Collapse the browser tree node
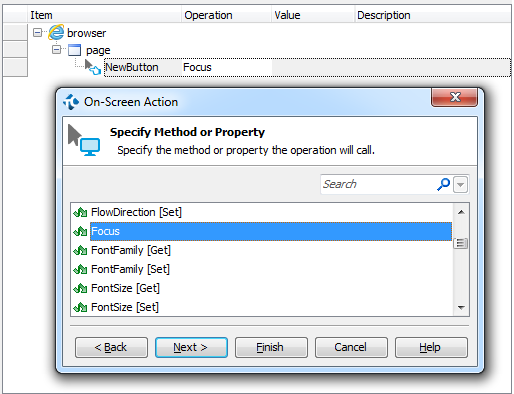 pos(38,33)
